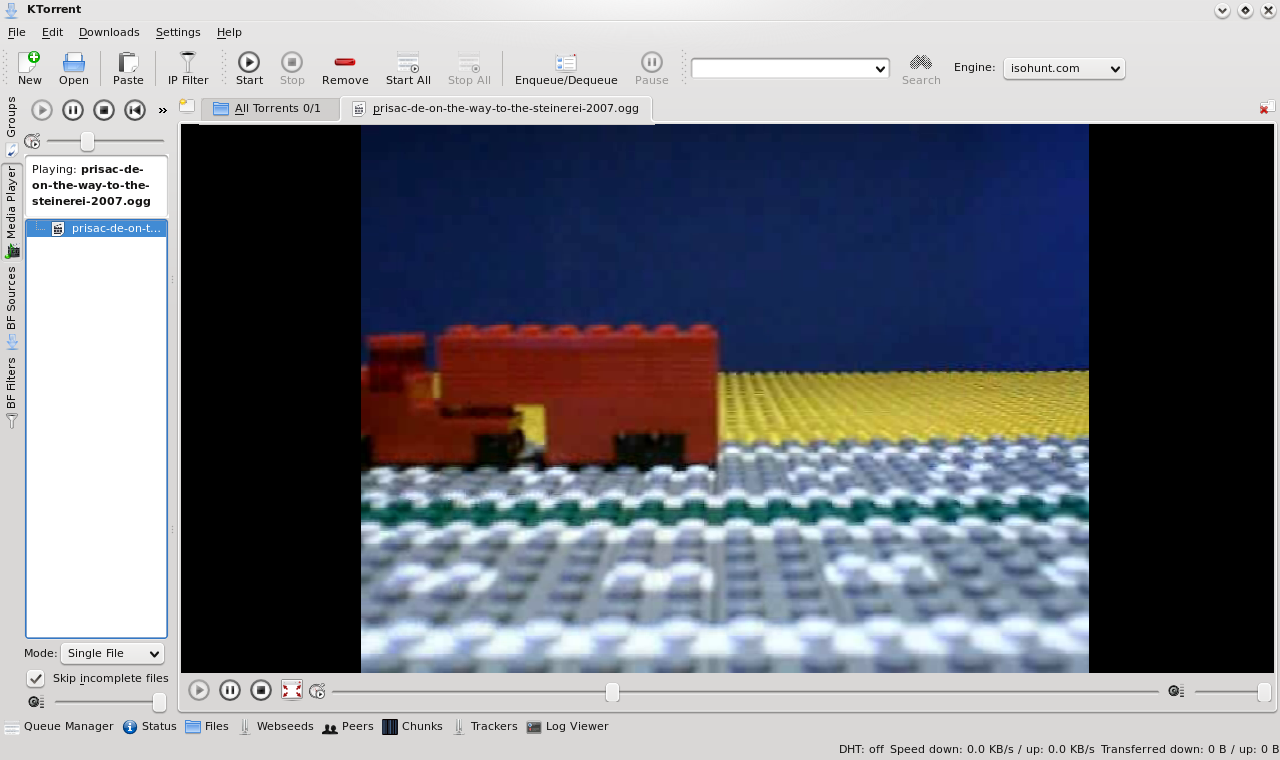Click stop in the Media Player side panel

click(x=104, y=110)
